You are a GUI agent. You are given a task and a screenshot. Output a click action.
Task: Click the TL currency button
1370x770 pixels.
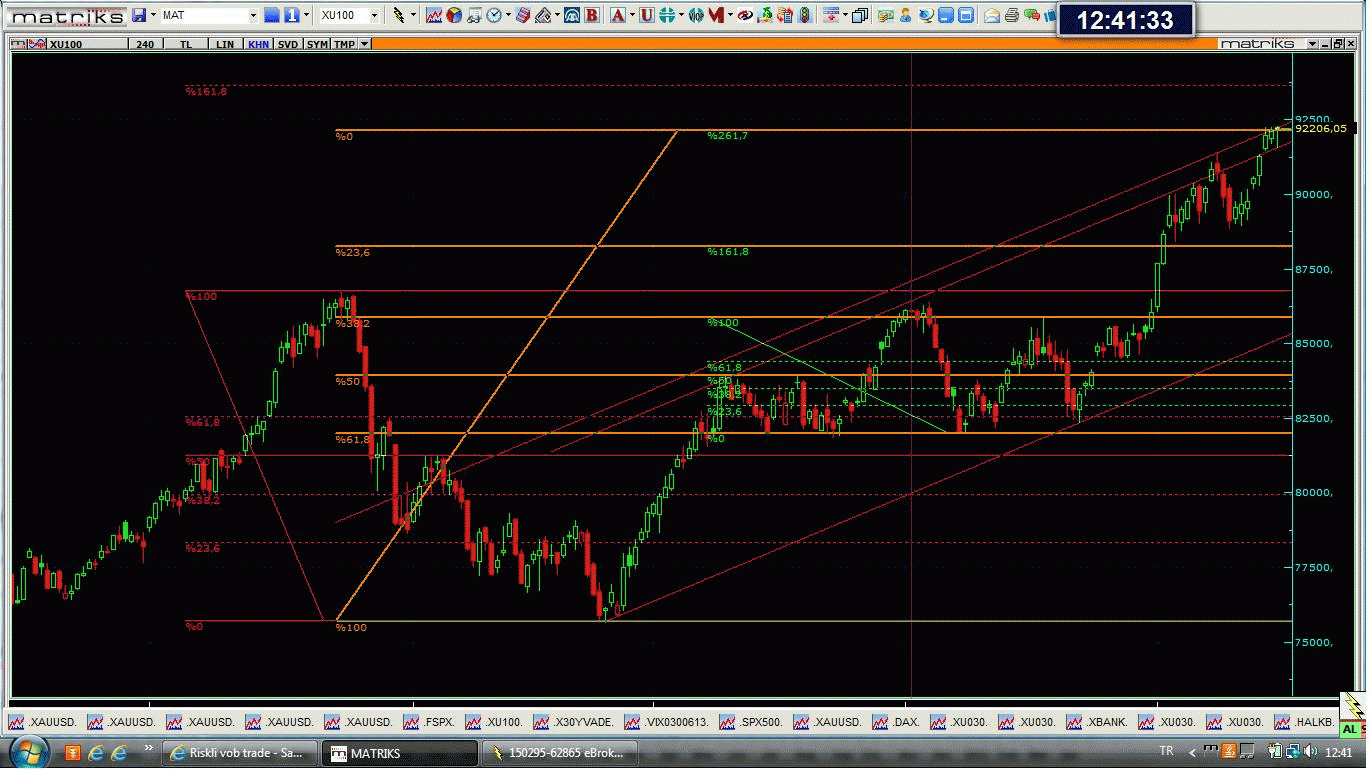186,44
